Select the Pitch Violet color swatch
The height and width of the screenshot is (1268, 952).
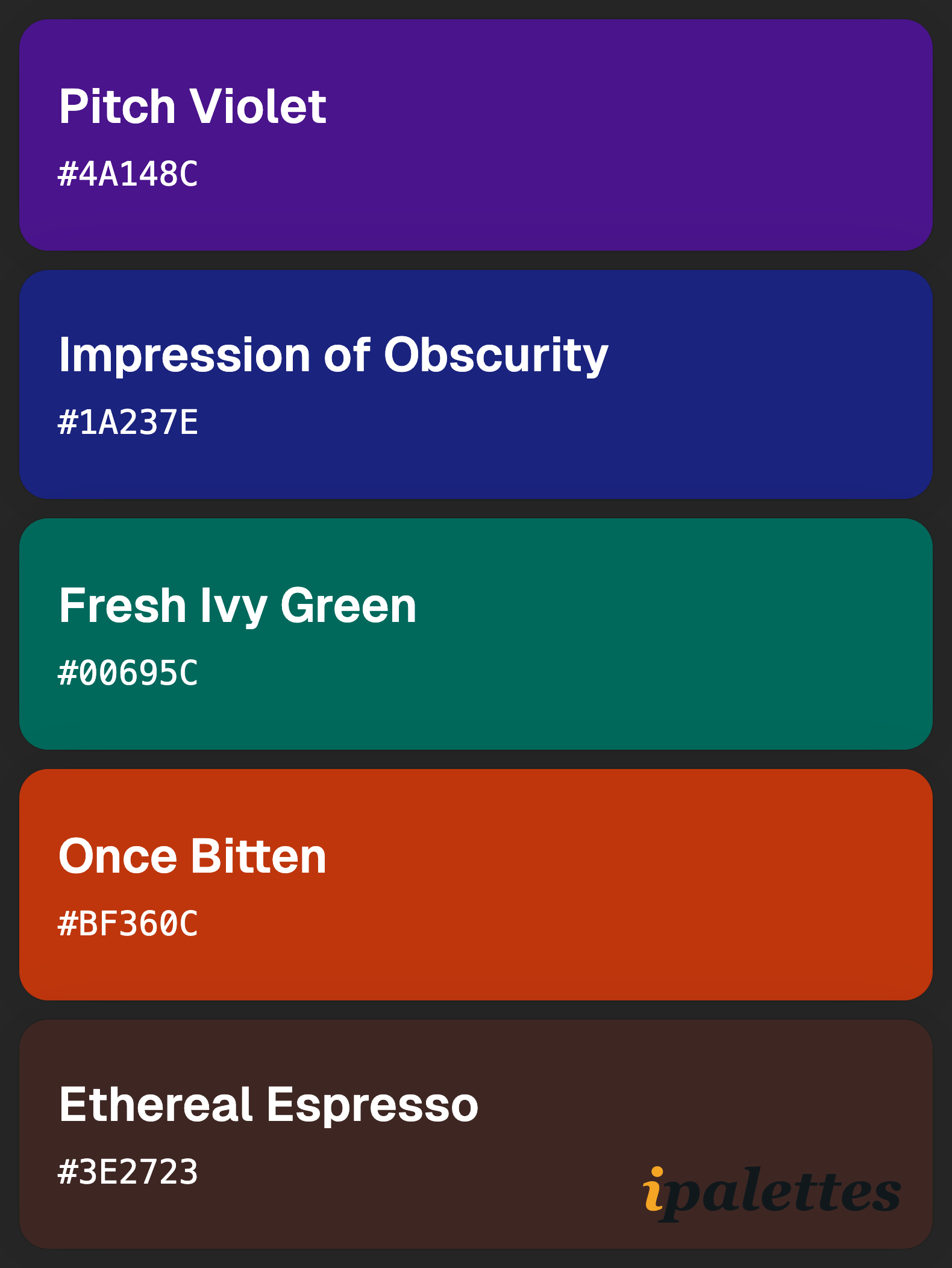[x=476, y=135]
